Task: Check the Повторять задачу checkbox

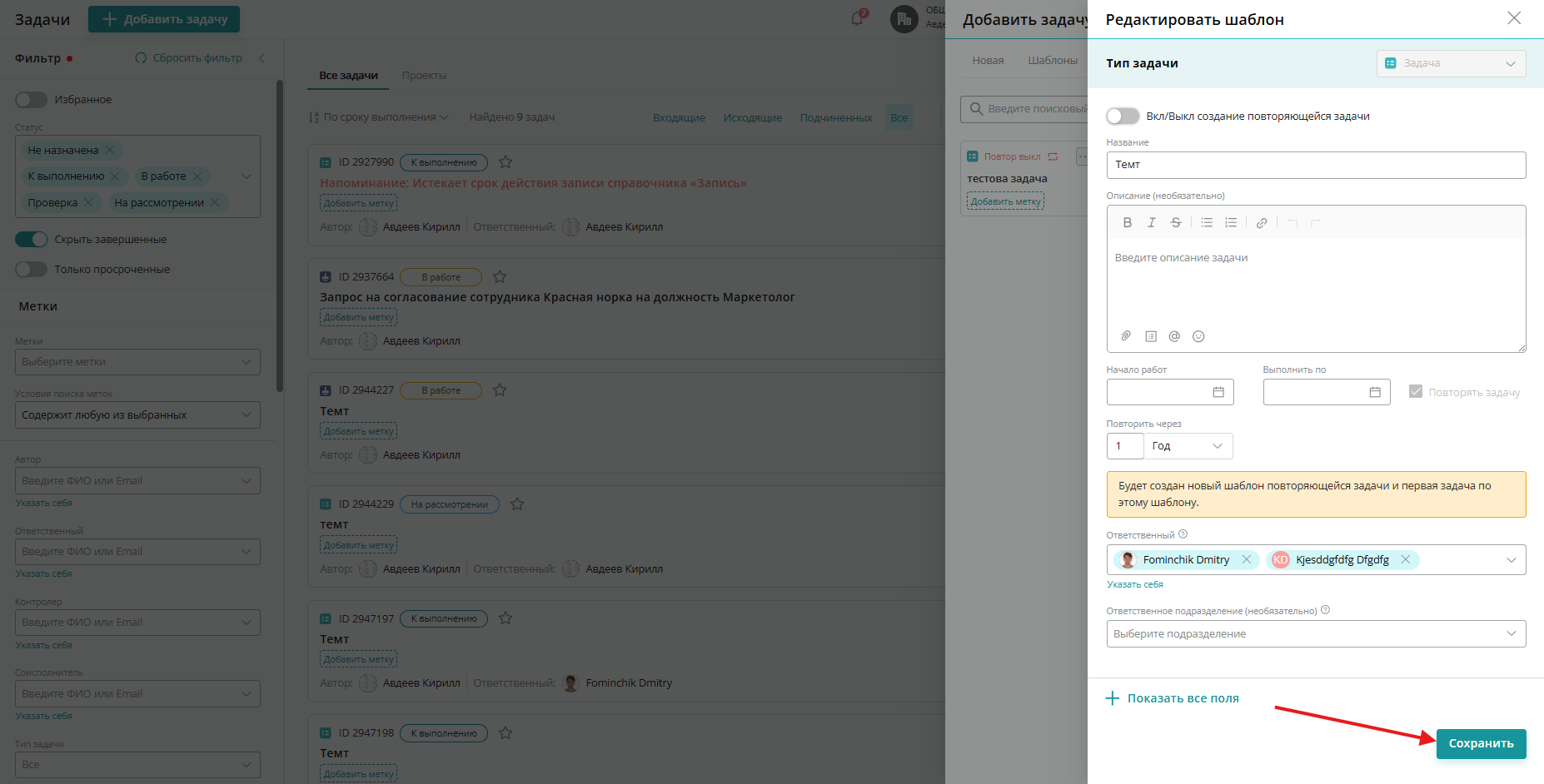Action: 1416,391
